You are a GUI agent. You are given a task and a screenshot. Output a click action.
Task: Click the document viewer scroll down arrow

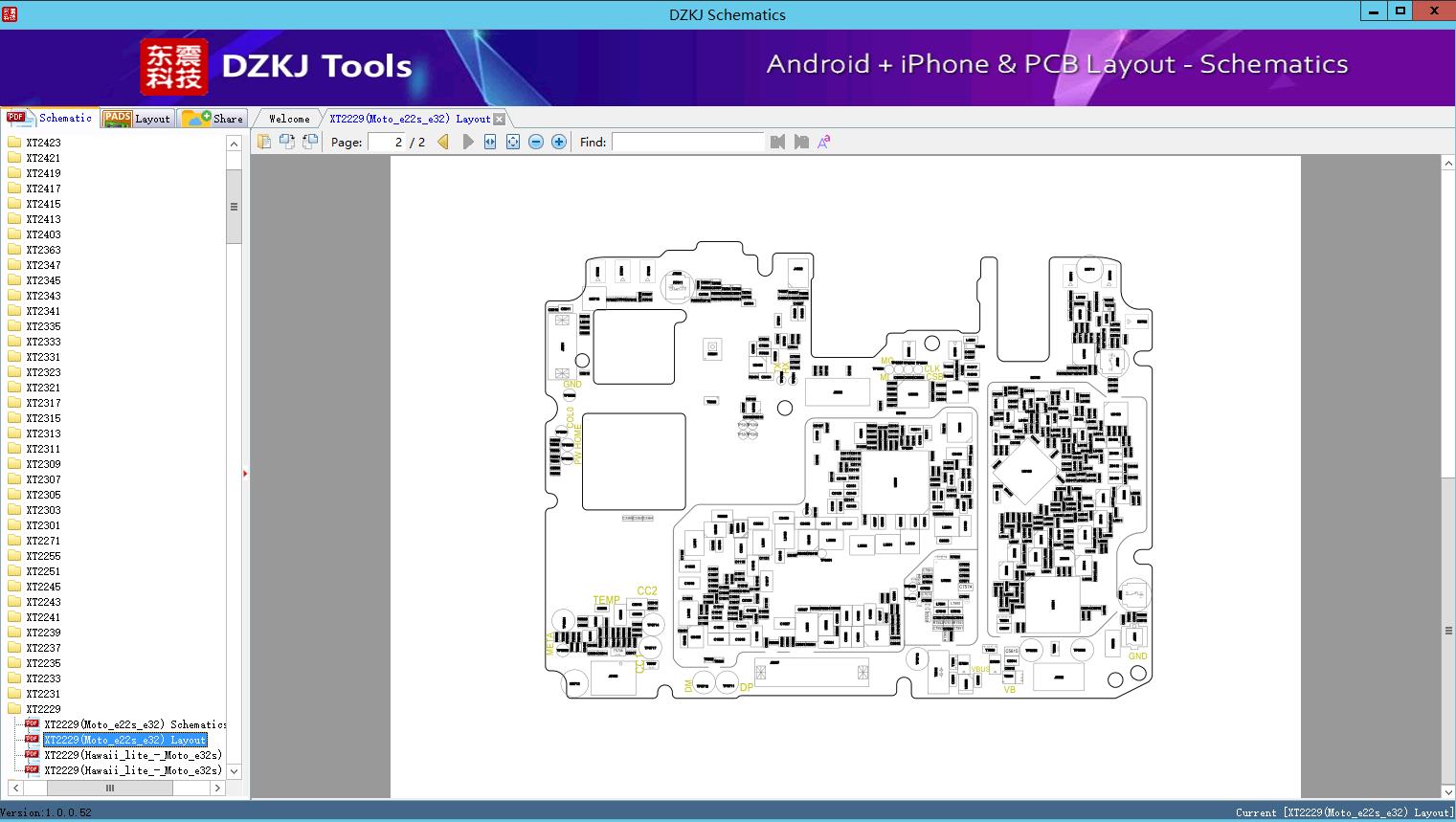(x=1448, y=791)
